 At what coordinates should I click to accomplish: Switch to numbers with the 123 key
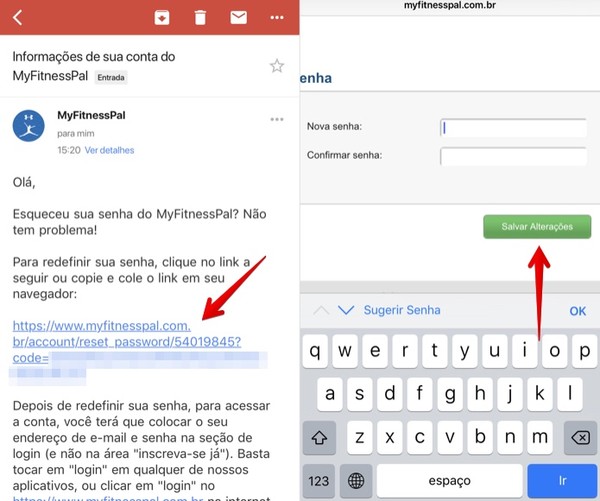pyautogui.click(x=318, y=481)
